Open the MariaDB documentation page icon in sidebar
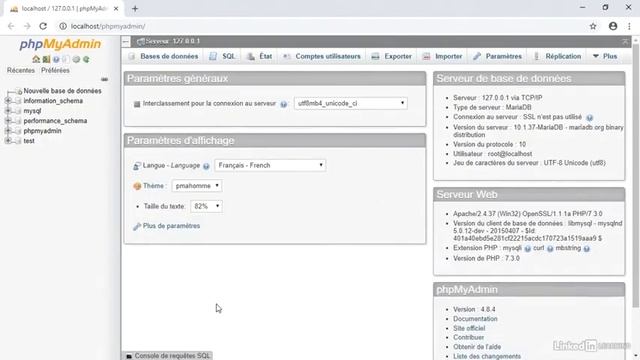The width and height of the screenshot is (640, 360). 66,59
